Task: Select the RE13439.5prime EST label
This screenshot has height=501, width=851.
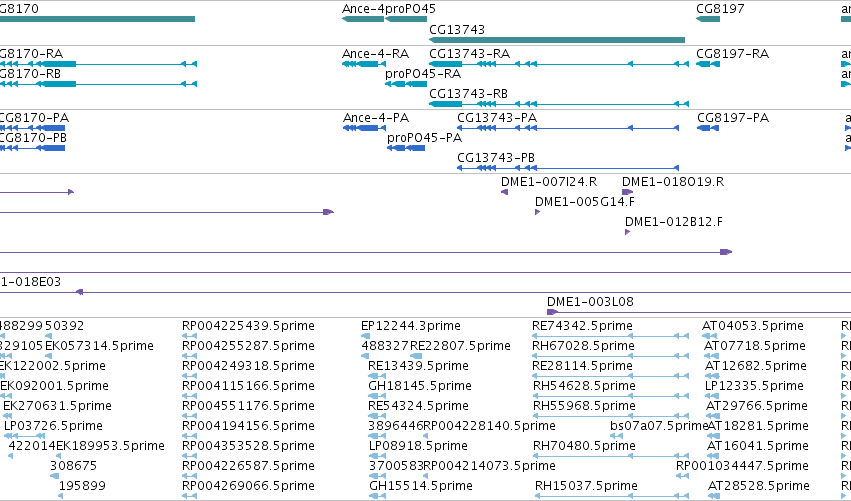Action: [x=418, y=366]
